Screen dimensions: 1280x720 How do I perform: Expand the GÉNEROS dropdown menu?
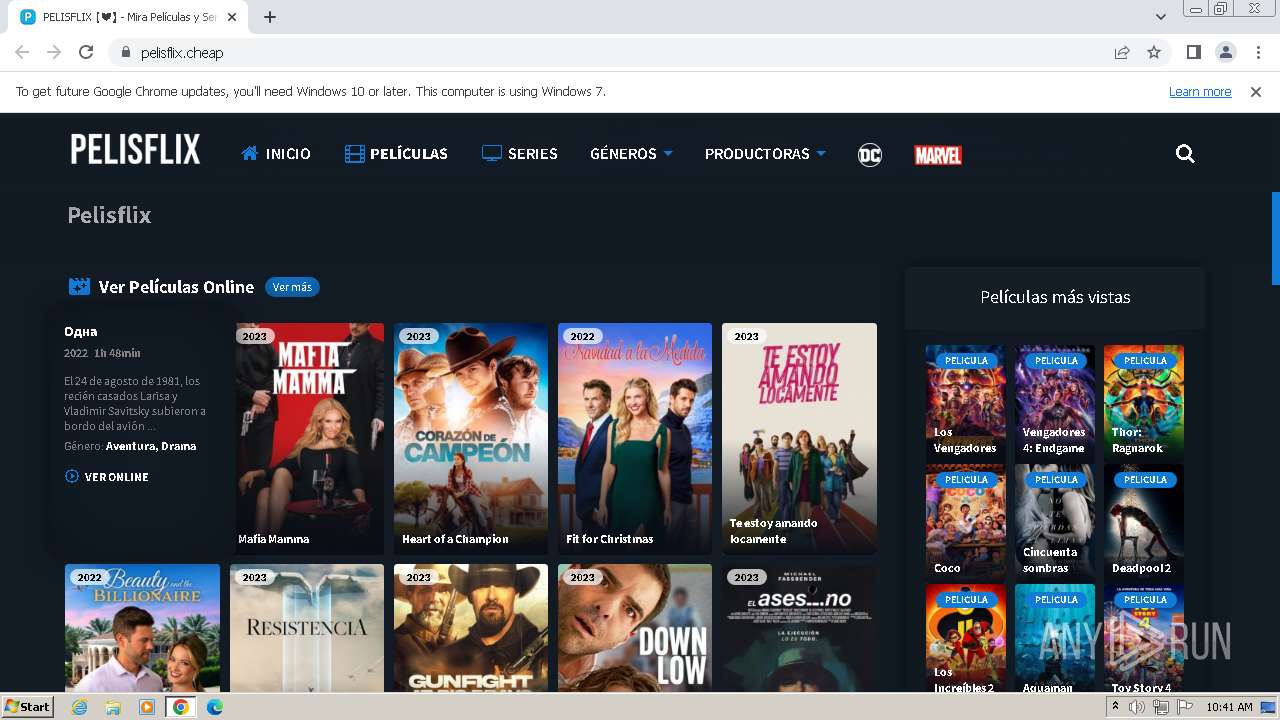pyautogui.click(x=631, y=154)
